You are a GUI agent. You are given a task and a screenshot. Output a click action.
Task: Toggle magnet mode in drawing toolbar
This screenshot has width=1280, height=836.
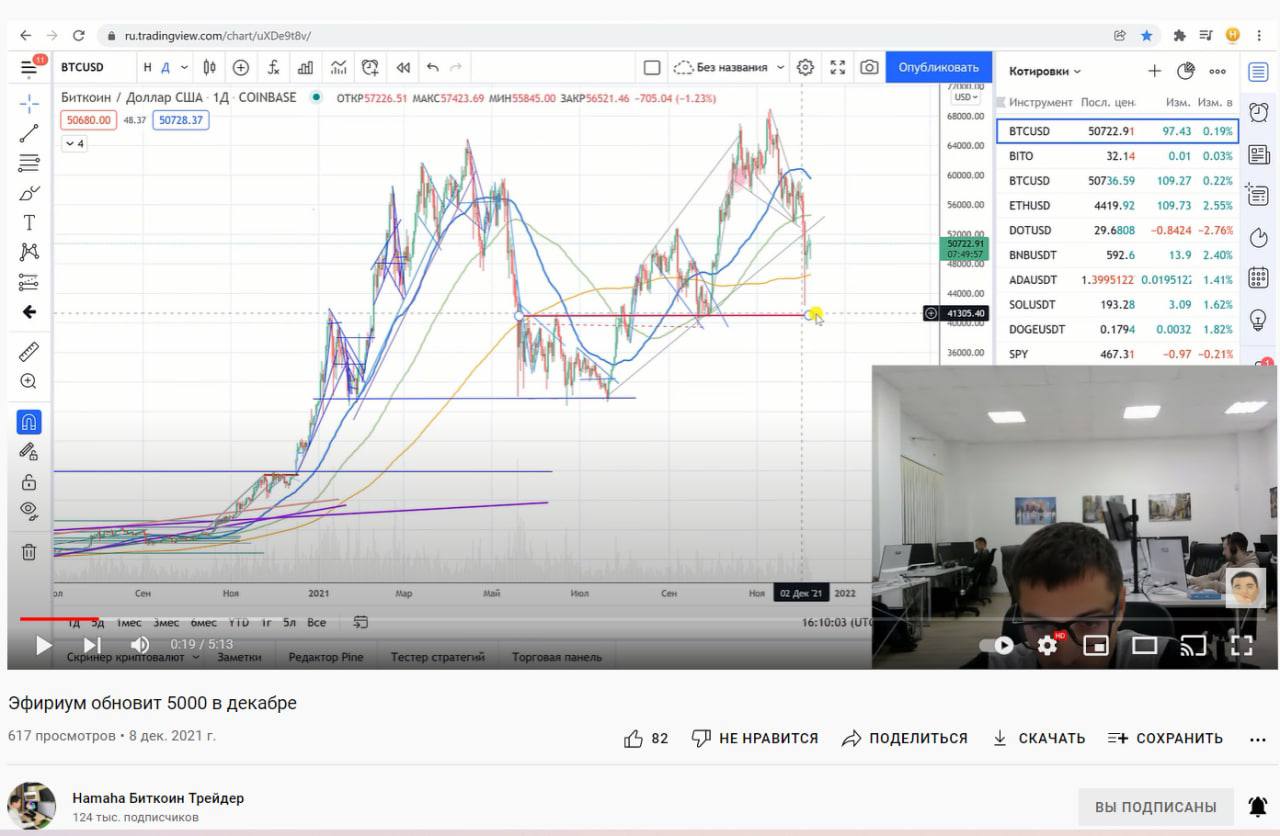pyautogui.click(x=29, y=421)
